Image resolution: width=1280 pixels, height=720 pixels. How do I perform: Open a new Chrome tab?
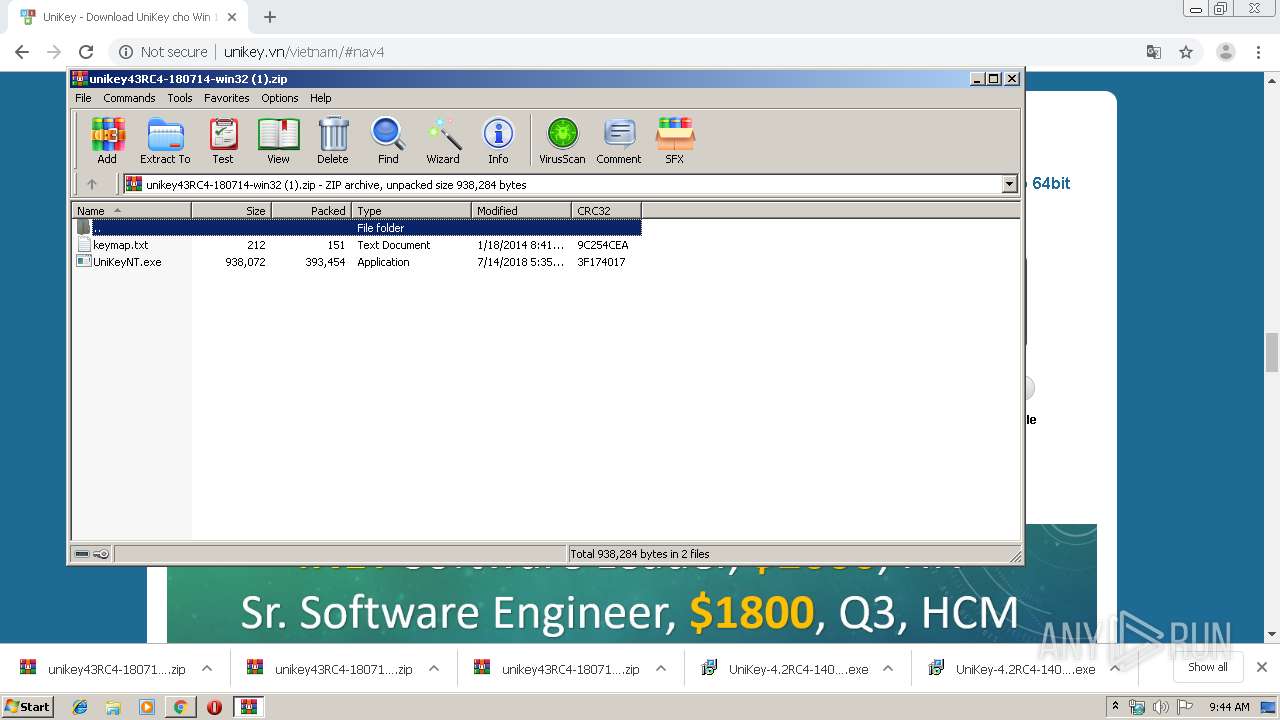point(269,17)
